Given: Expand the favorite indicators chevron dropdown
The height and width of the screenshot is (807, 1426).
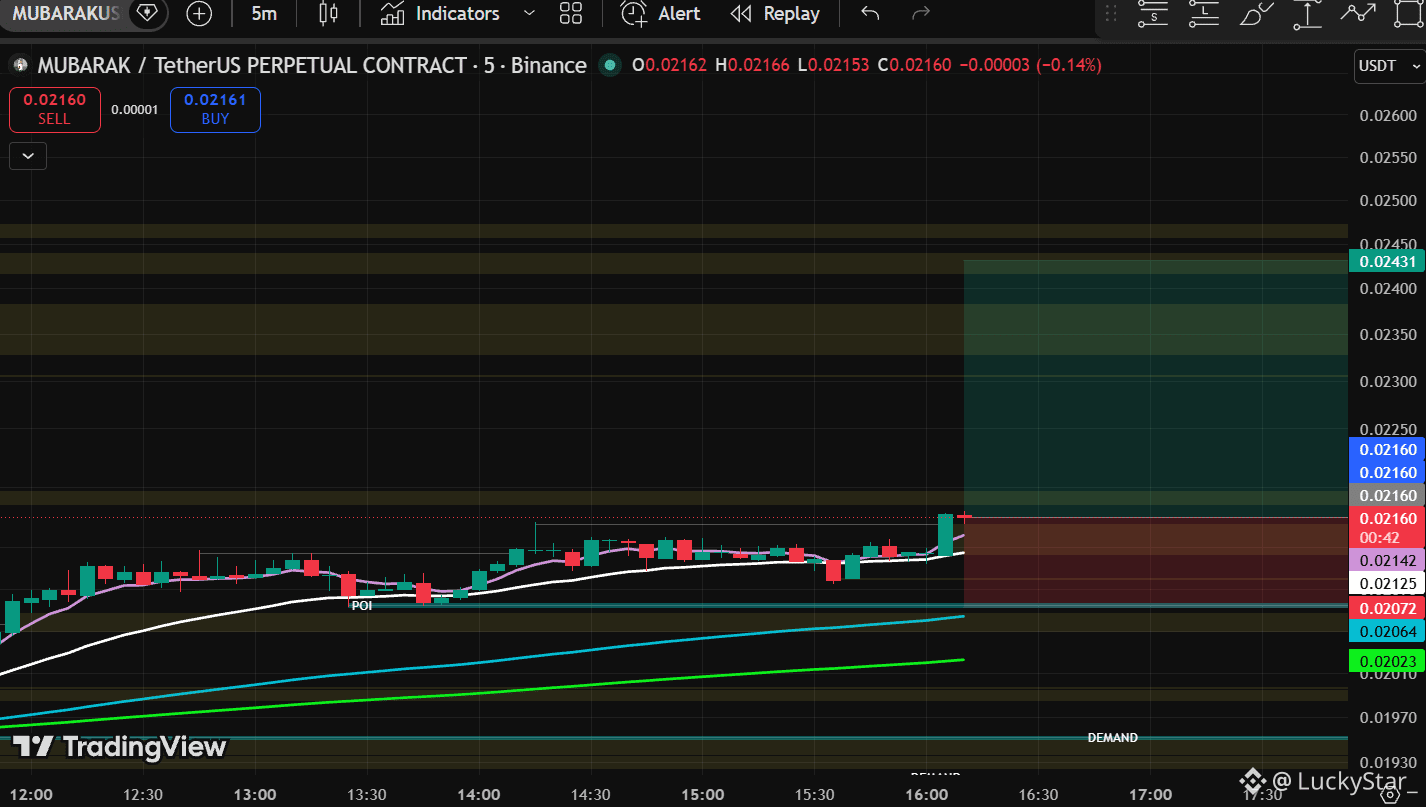Looking at the screenshot, I should pos(530,14).
